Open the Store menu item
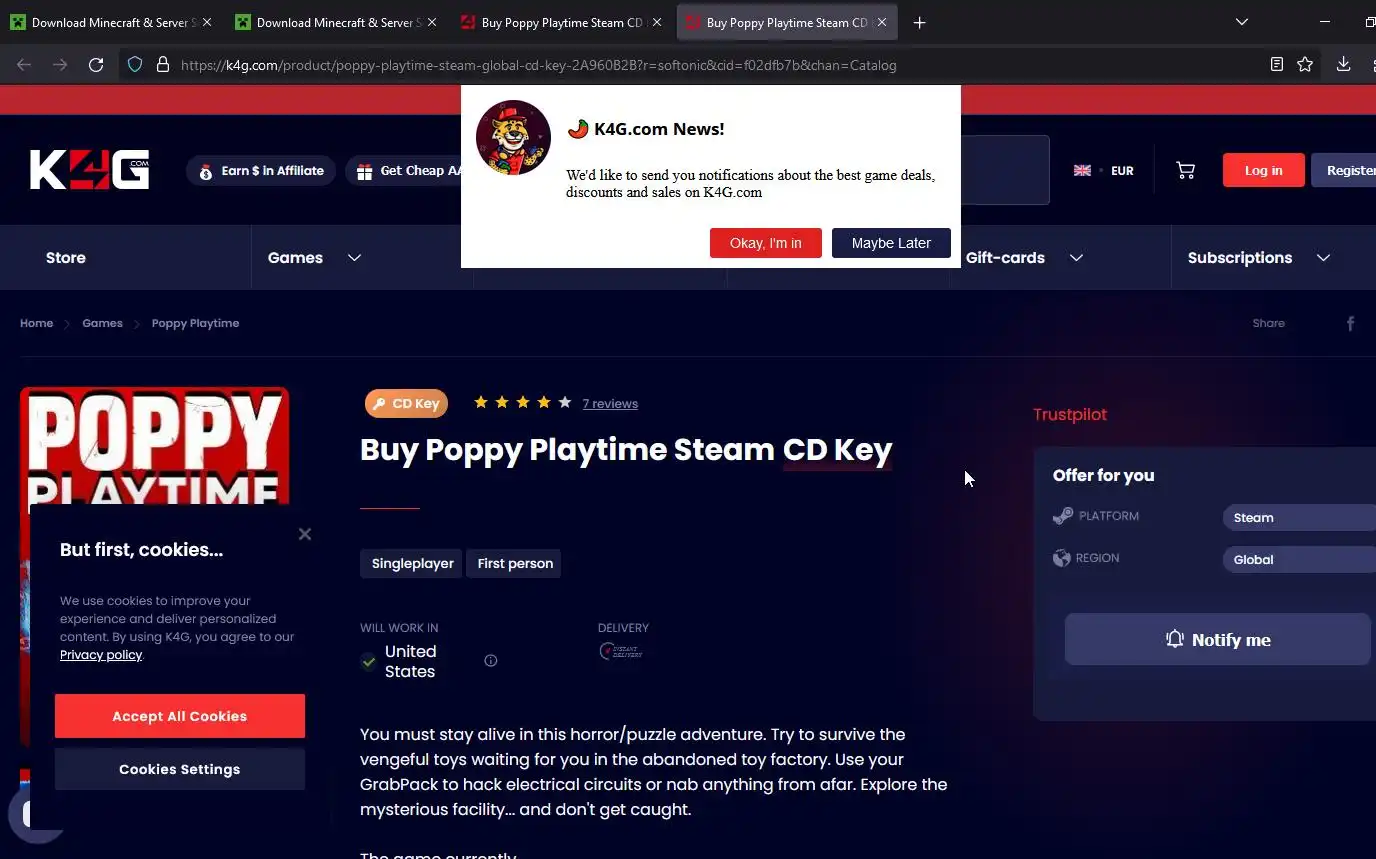The image size is (1376, 859). 66,257
